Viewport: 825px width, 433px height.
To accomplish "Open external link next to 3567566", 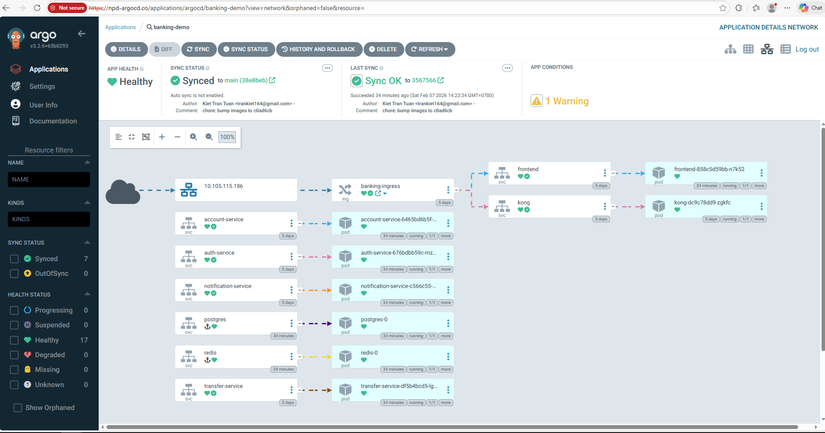I will 440,80.
